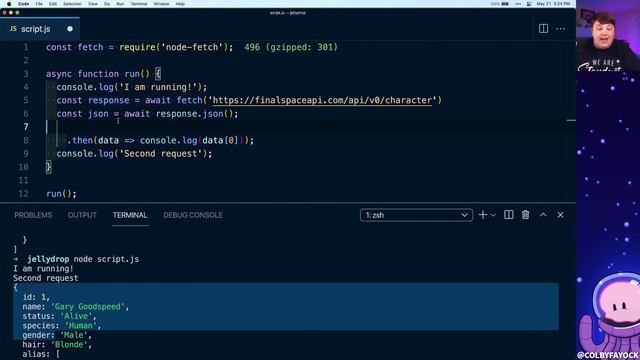The image size is (640, 360).
Task: Click the '496 (gzipped: 301)' import cost hint
Action: tap(291, 47)
